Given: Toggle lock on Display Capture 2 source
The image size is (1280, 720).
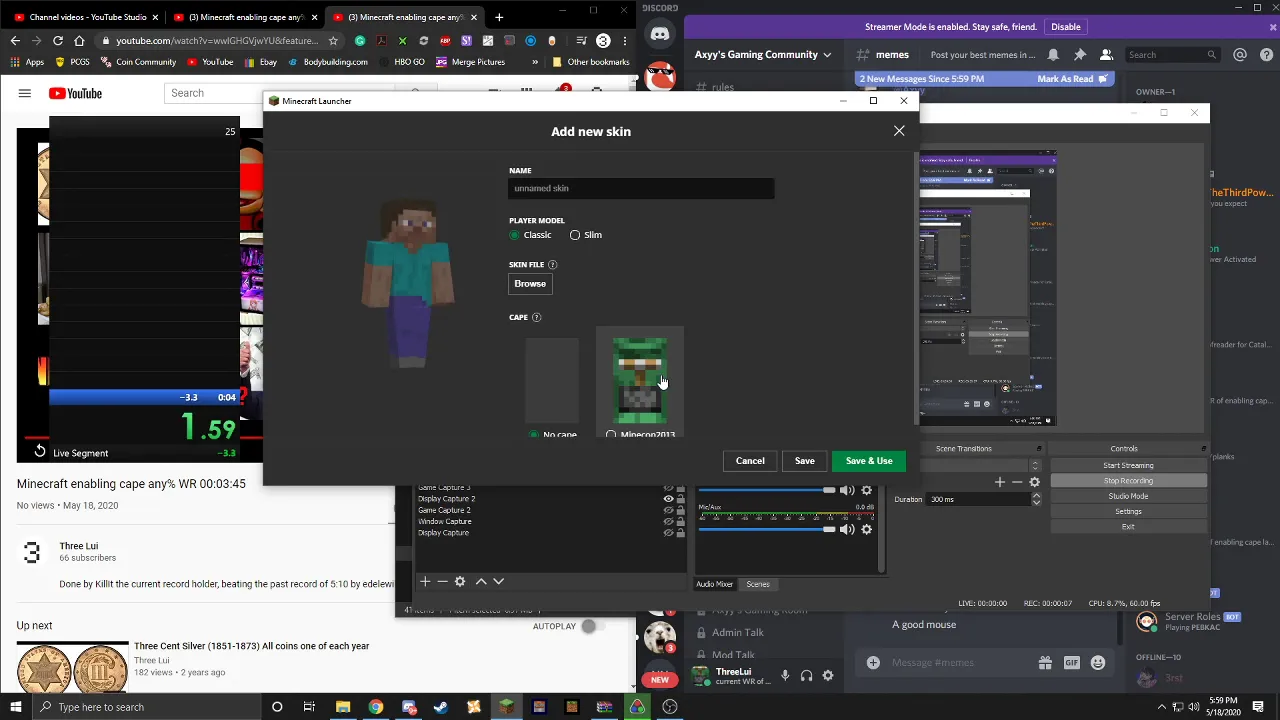Looking at the screenshot, I should pos(681,499).
